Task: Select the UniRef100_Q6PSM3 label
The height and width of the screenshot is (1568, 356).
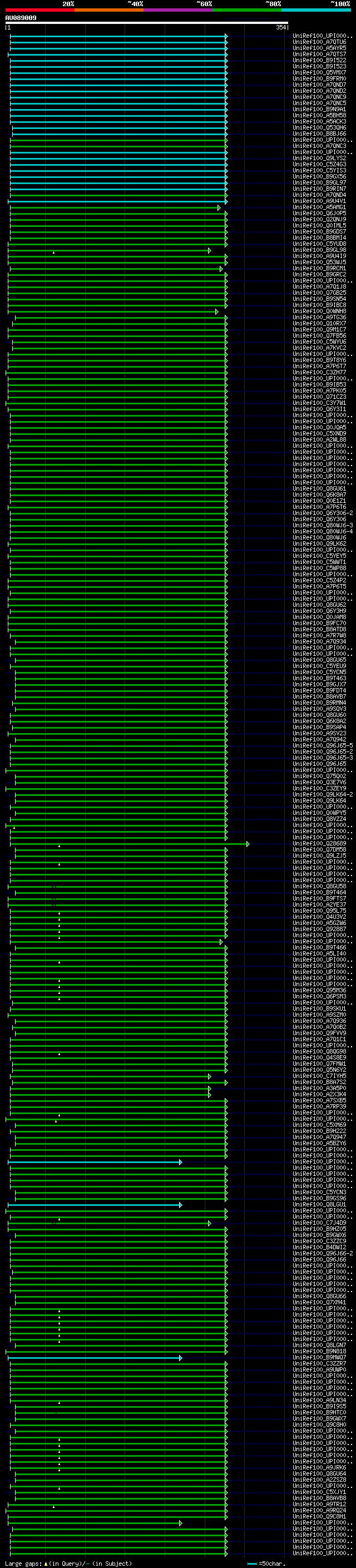Action: (x=319, y=996)
